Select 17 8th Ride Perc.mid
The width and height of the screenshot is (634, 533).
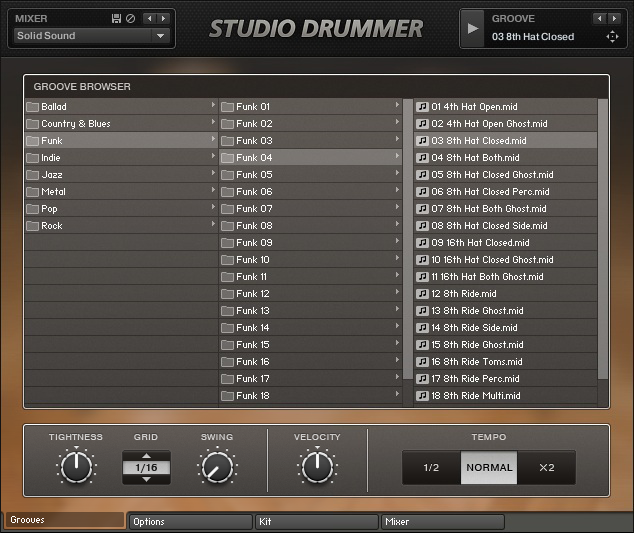click(505, 379)
